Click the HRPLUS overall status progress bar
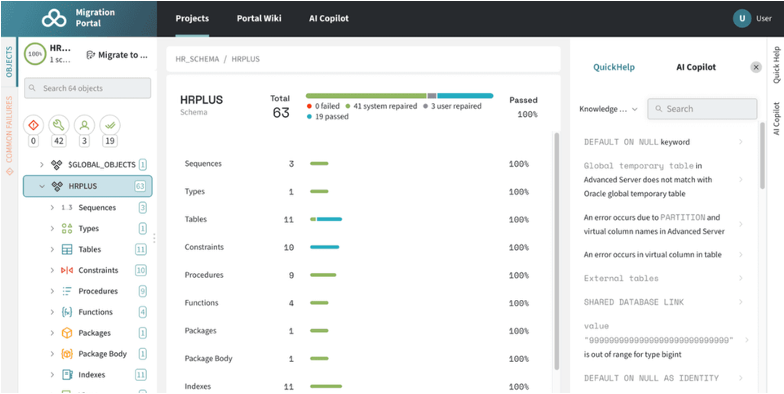The image size is (784, 394). point(400,96)
